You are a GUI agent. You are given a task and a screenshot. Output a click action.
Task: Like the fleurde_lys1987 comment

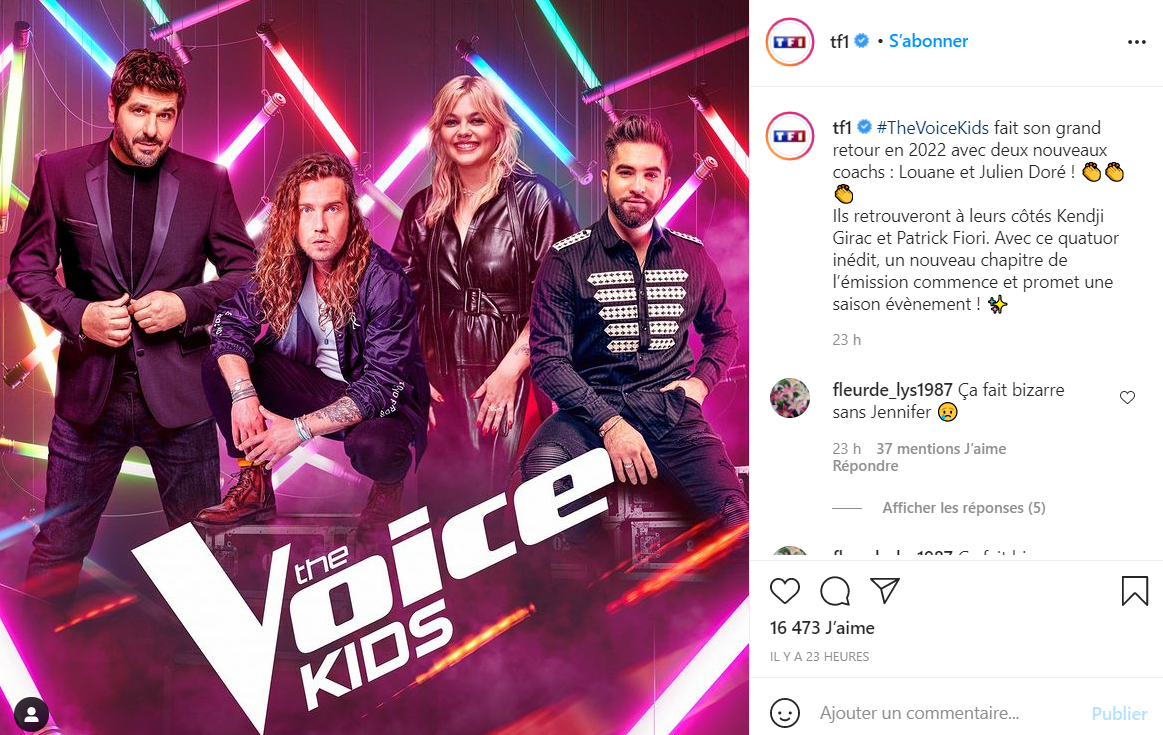1127,398
